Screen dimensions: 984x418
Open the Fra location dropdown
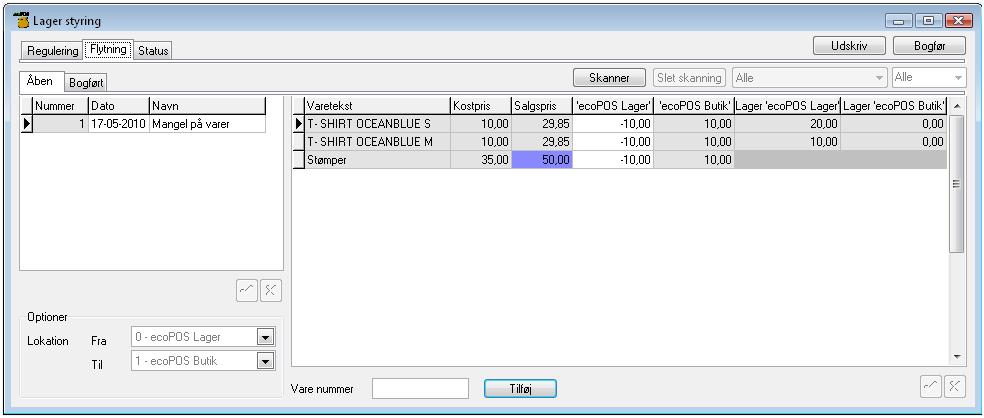pyautogui.click(x=265, y=338)
